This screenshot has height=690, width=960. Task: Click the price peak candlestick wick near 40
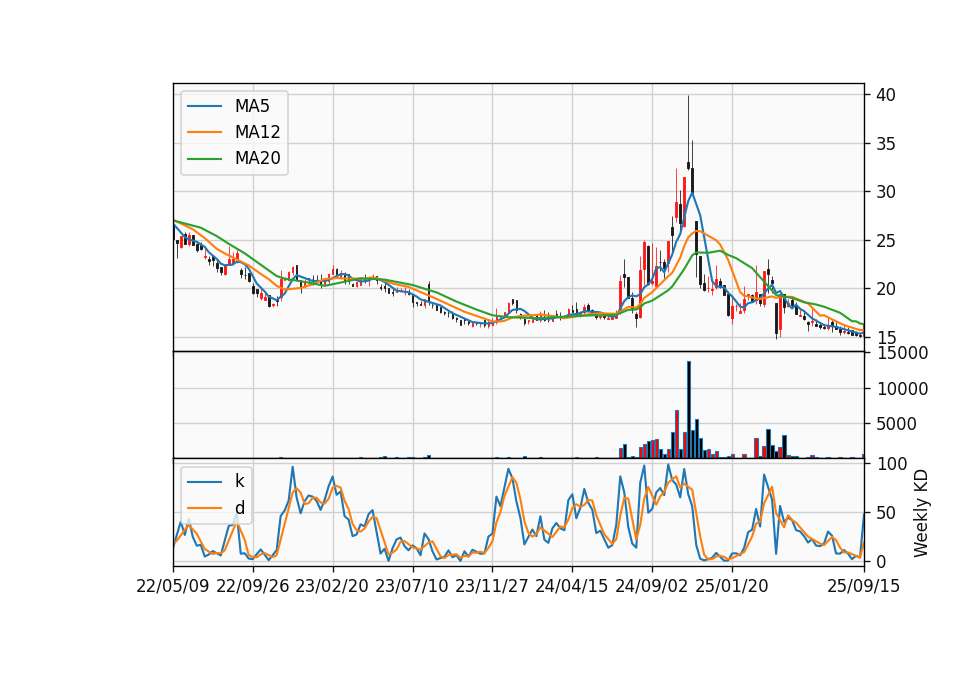click(x=688, y=129)
